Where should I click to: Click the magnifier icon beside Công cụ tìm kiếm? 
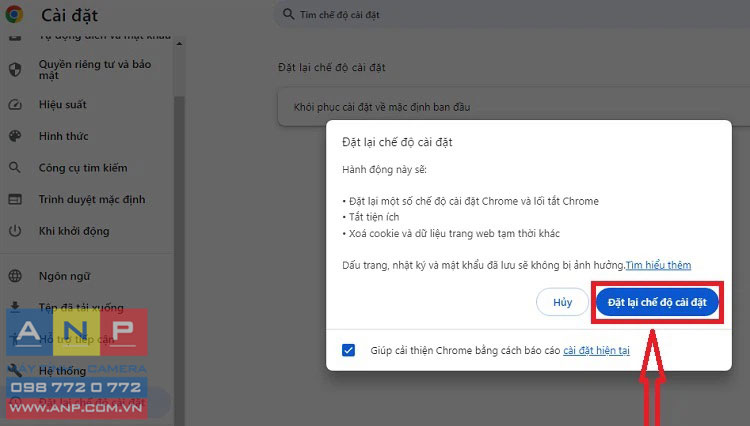tap(15, 167)
